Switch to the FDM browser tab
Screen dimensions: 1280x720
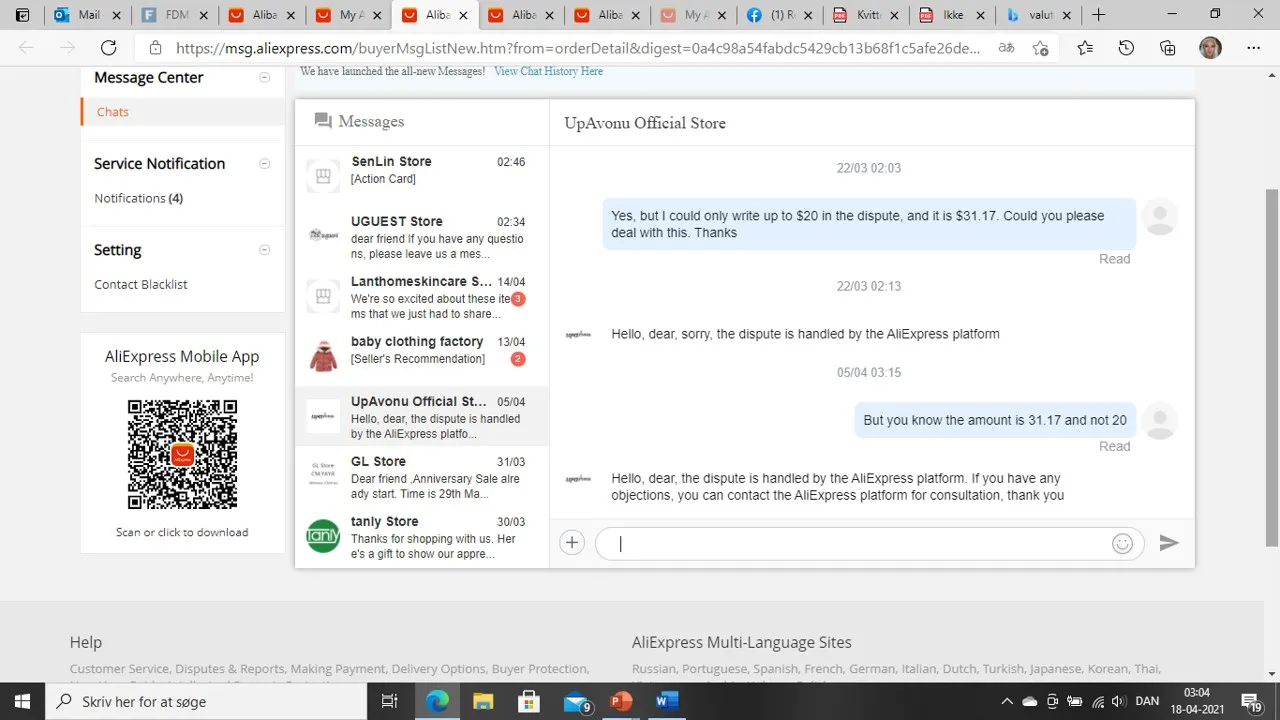(x=174, y=15)
